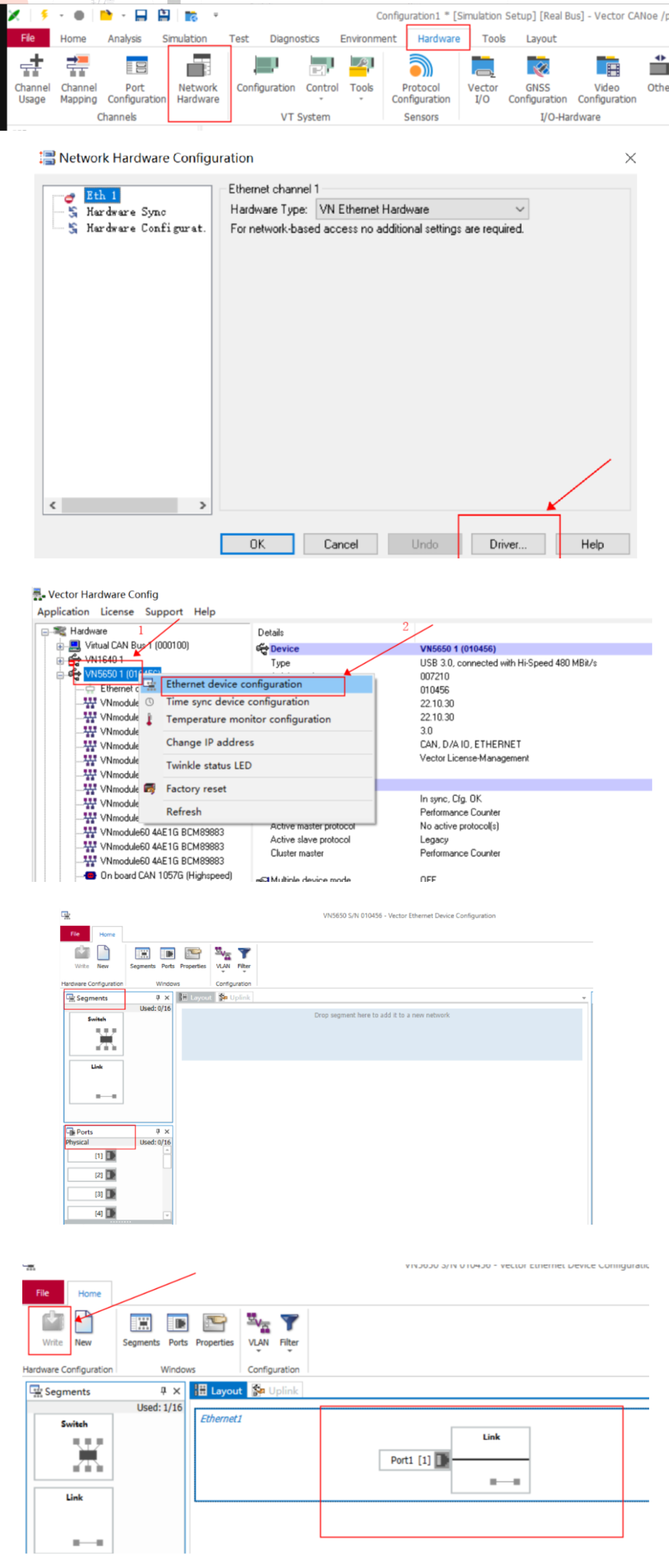Viewport: 669px width, 1568px height.
Task: Click New in window showing Used: 0/16
Action: click(x=103, y=957)
